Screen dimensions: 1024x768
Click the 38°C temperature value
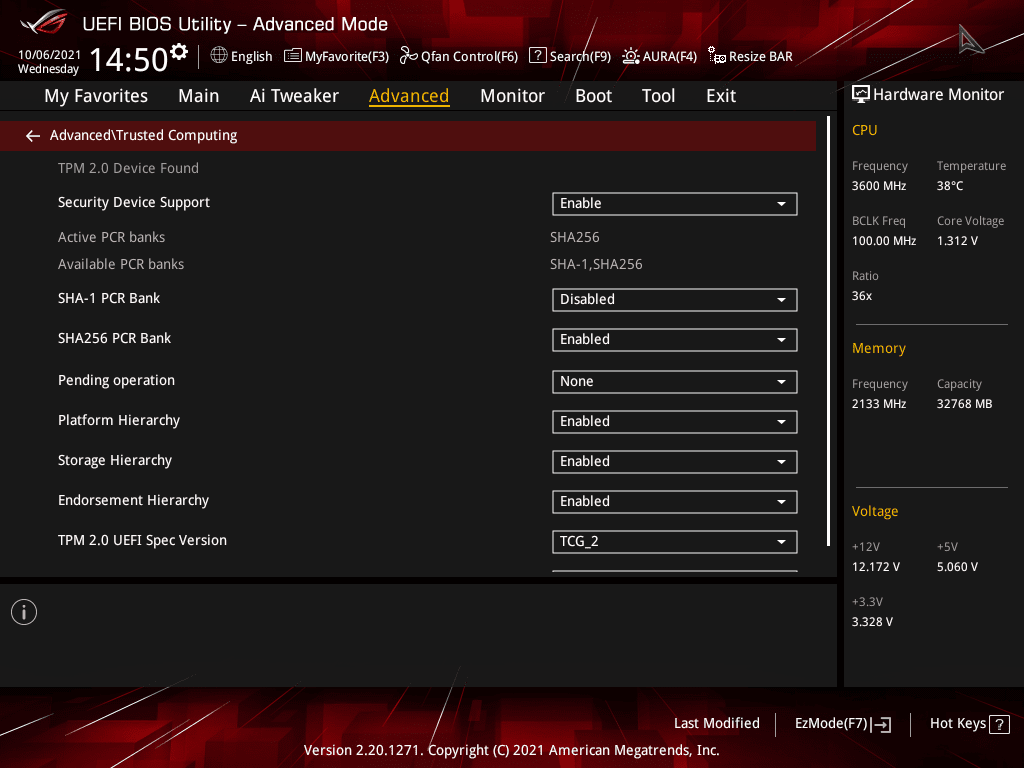tap(950, 186)
